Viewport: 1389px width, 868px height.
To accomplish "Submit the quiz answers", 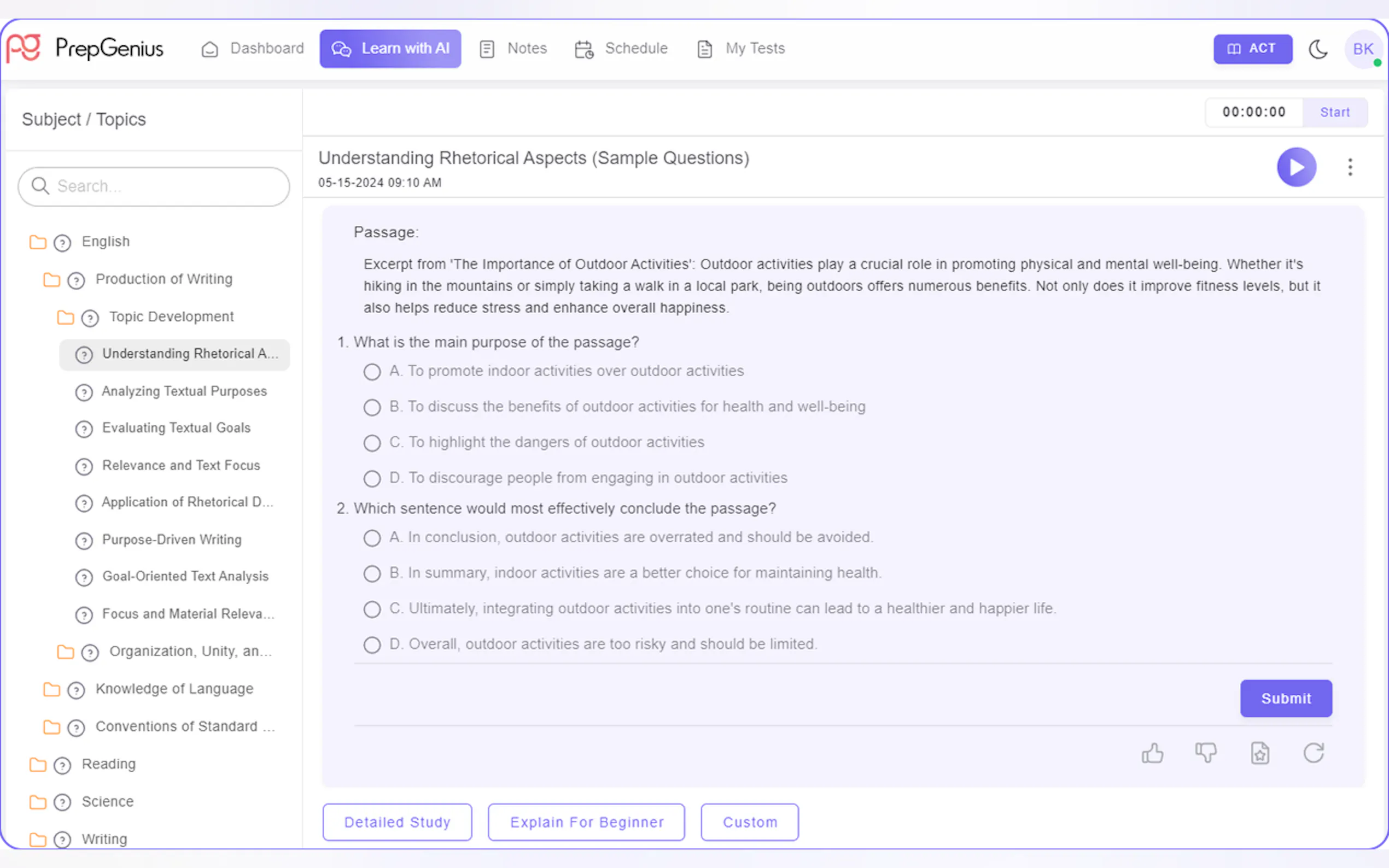I will point(1286,698).
